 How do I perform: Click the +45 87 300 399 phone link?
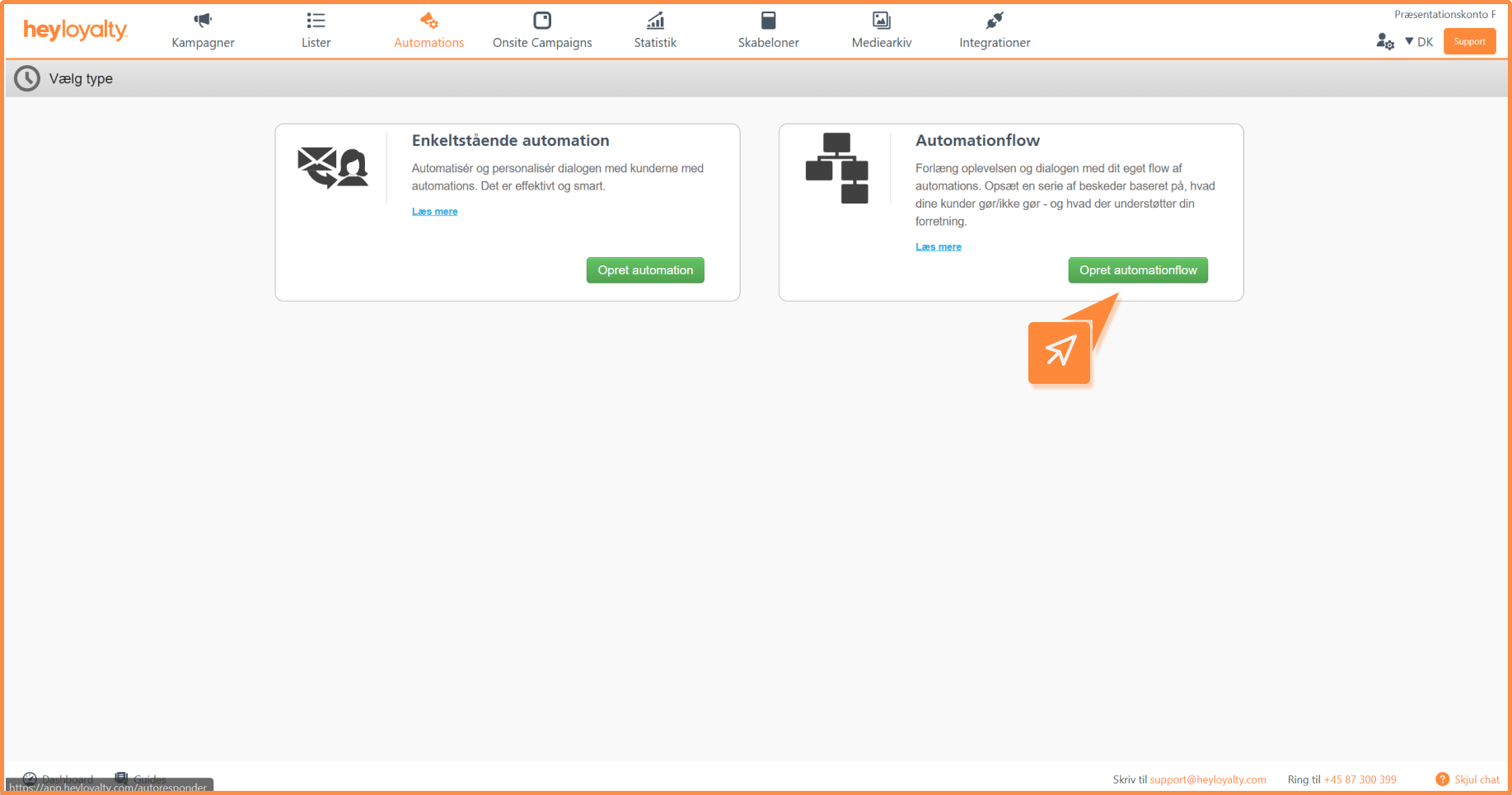pyautogui.click(x=1360, y=779)
